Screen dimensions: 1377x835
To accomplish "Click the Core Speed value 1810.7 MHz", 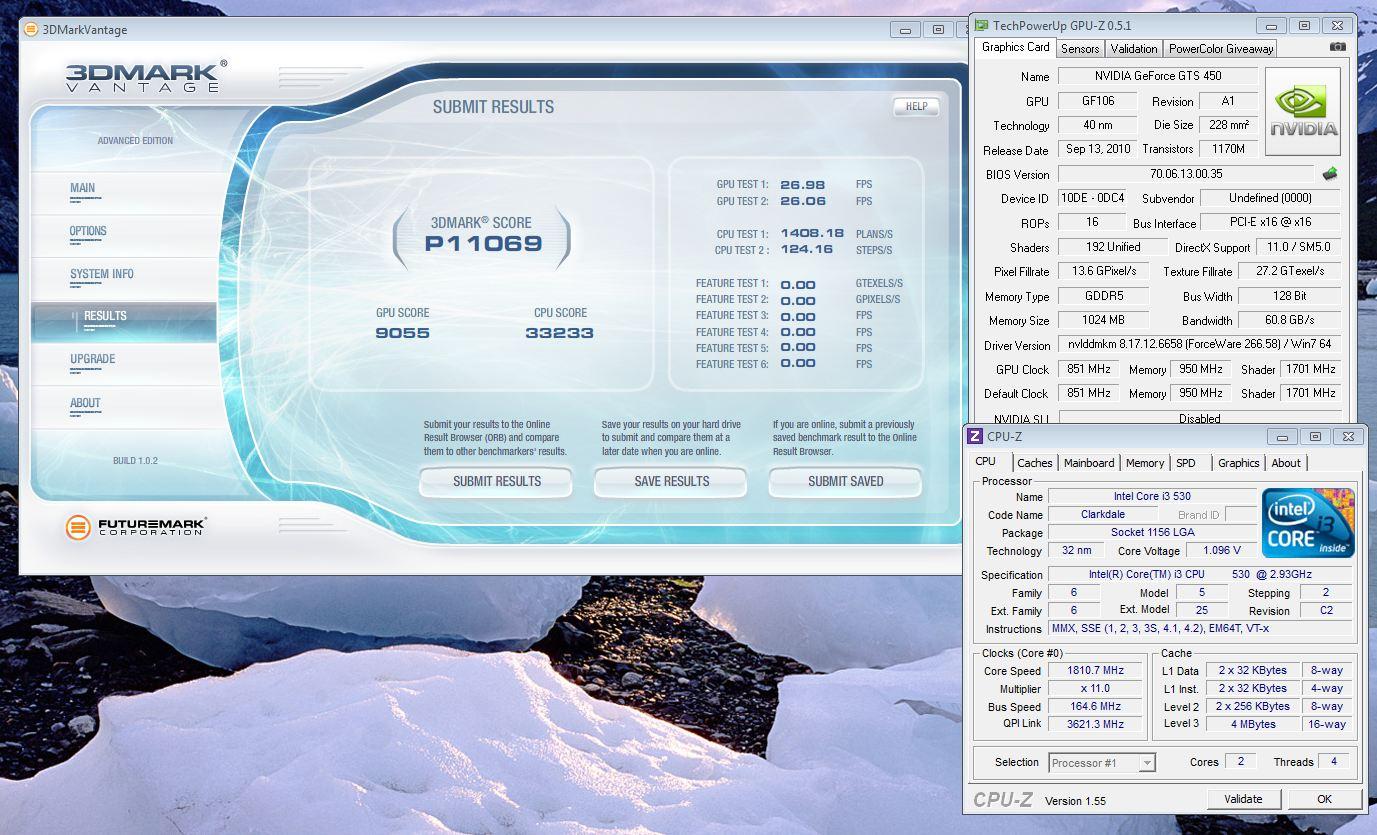I will coord(1095,671).
